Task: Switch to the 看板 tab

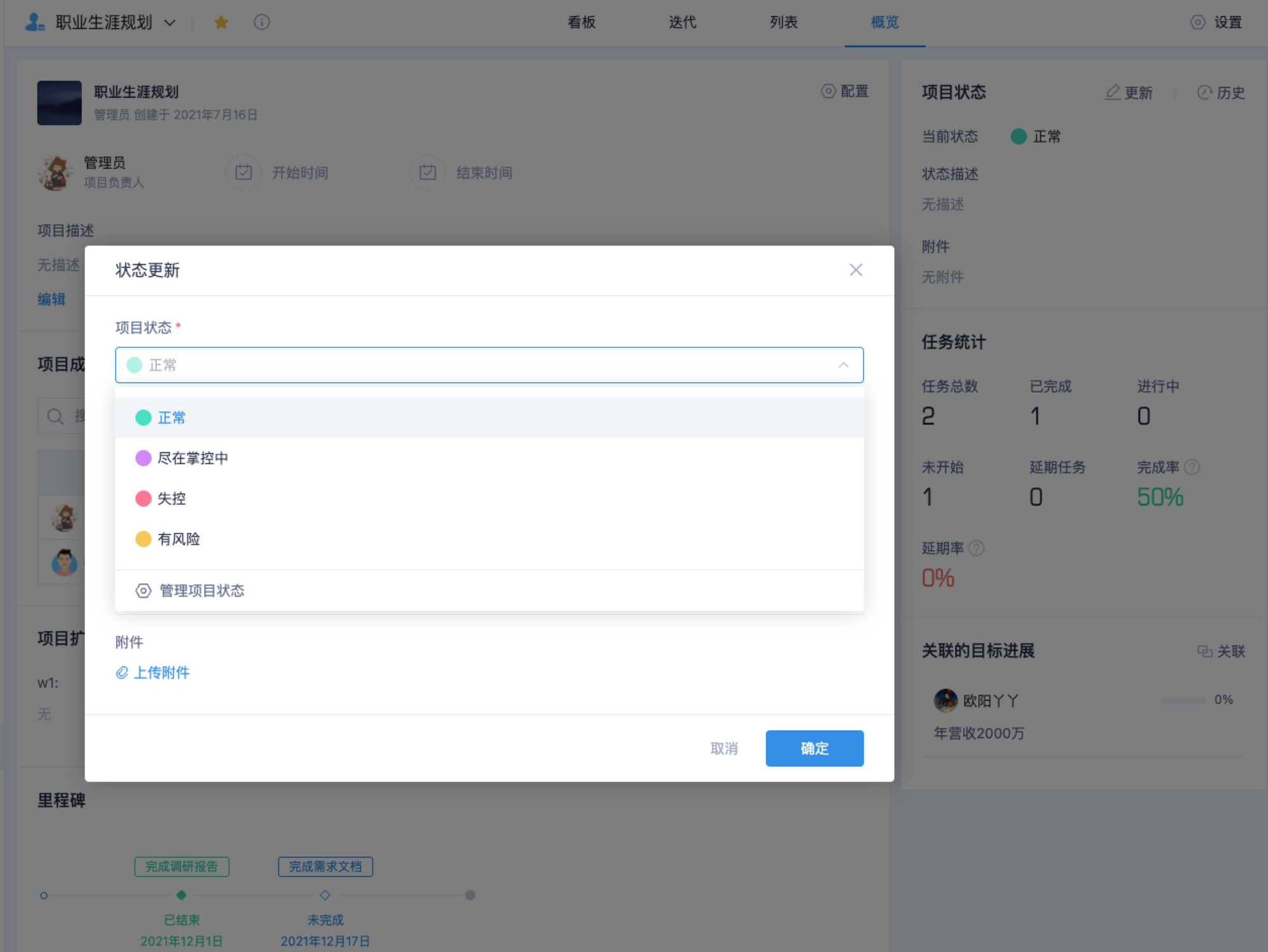Action: (581, 23)
